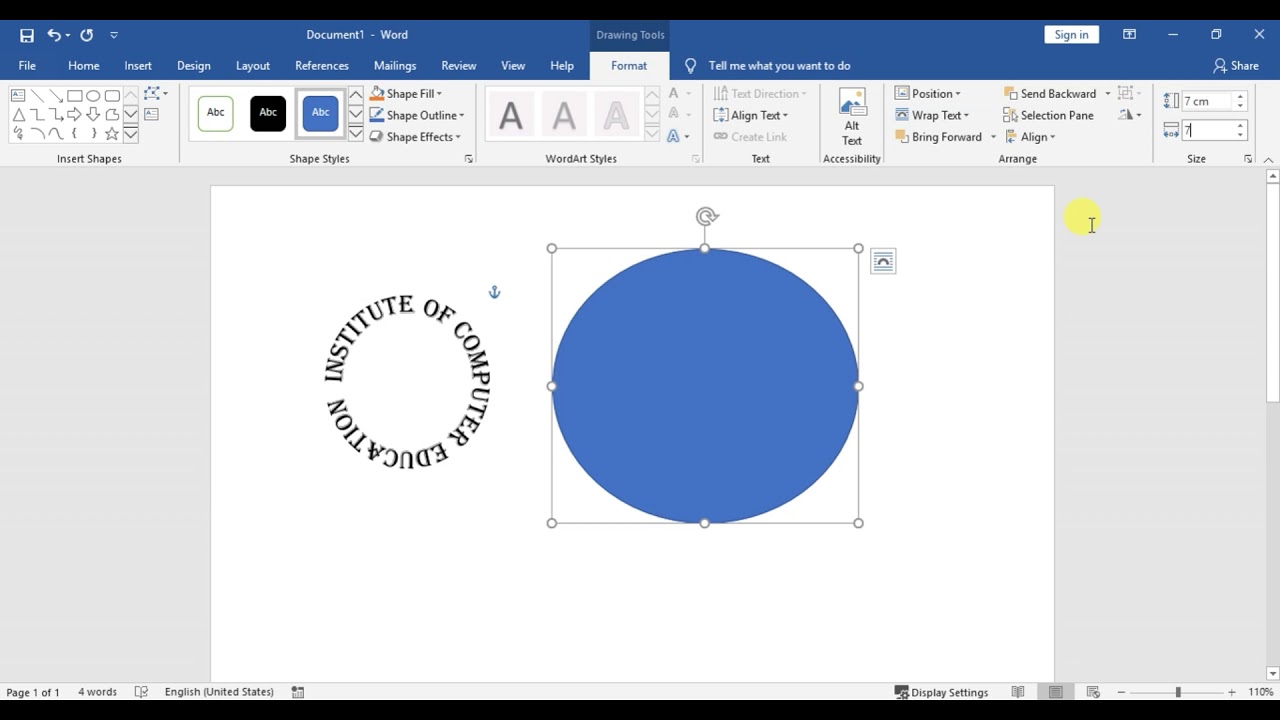
Task: Open the File tab
Action: point(27,66)
